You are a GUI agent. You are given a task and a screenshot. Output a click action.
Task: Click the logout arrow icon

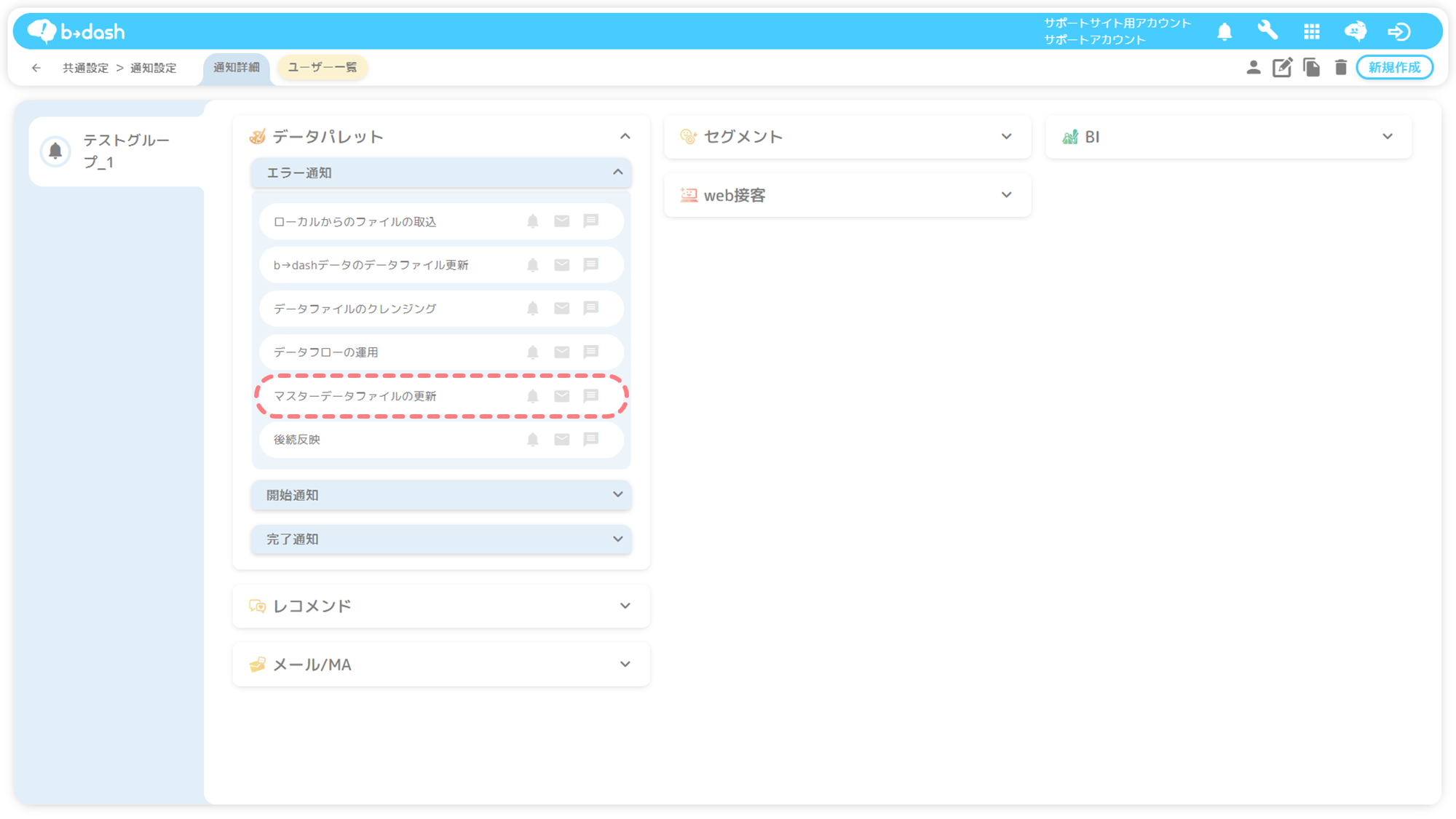pos(1398,31)
